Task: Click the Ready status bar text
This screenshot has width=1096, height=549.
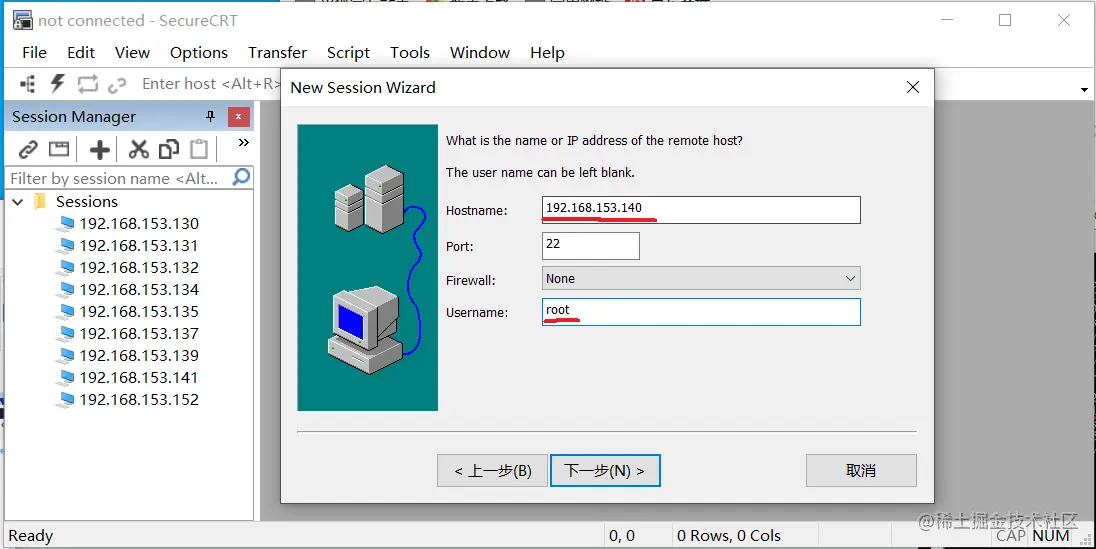Action: [31, 536]
